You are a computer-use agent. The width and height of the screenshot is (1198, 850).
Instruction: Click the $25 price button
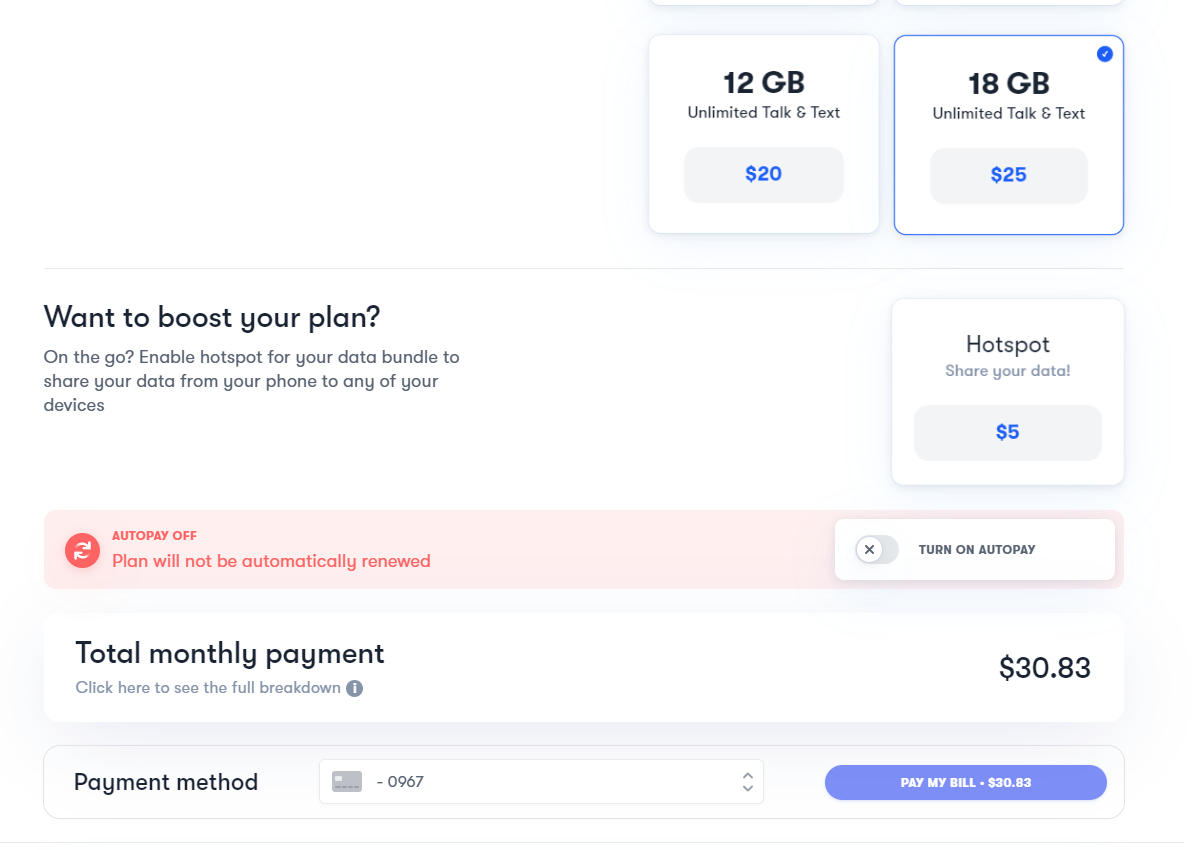click(1009, 175)
